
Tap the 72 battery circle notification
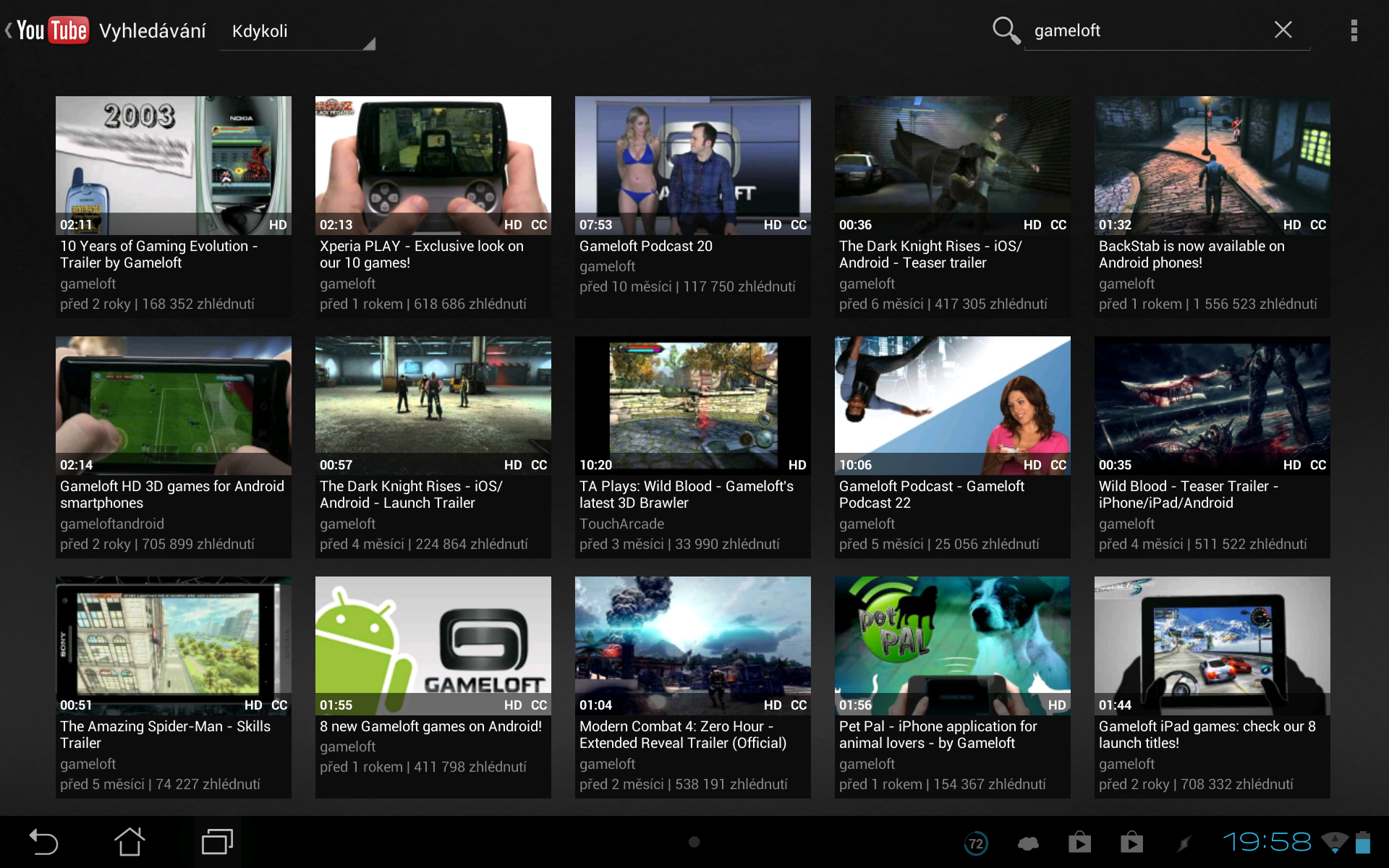(x=976, y=843)
